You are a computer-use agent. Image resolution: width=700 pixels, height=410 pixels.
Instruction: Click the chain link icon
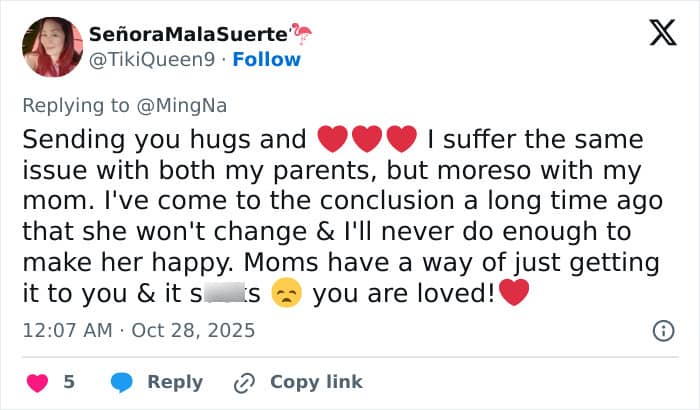pos(244,382)
